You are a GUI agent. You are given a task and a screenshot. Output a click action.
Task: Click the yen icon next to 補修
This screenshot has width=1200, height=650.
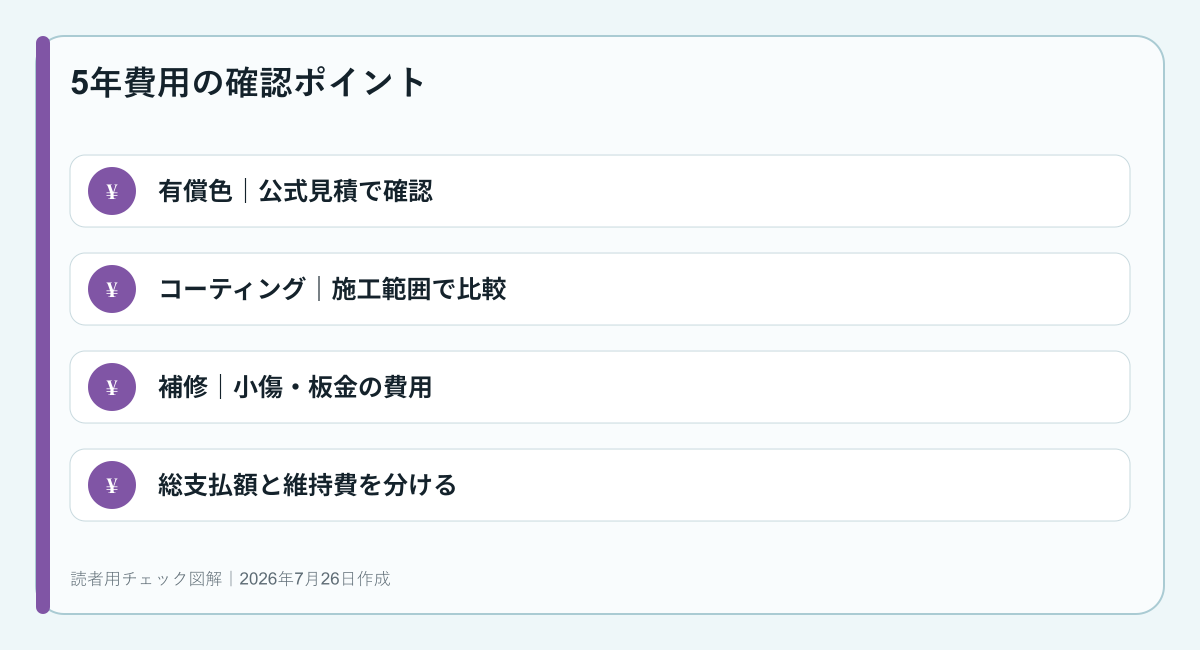112,387
